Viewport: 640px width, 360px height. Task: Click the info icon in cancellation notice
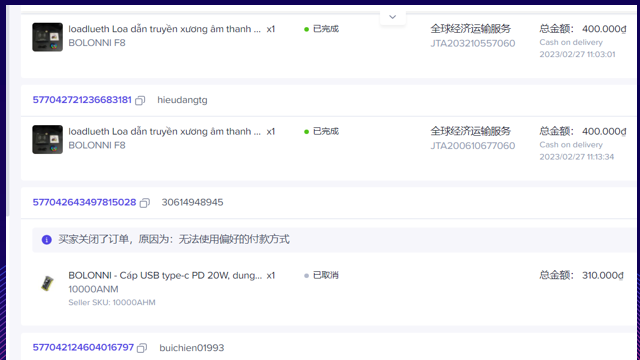(x=47, y=240)
